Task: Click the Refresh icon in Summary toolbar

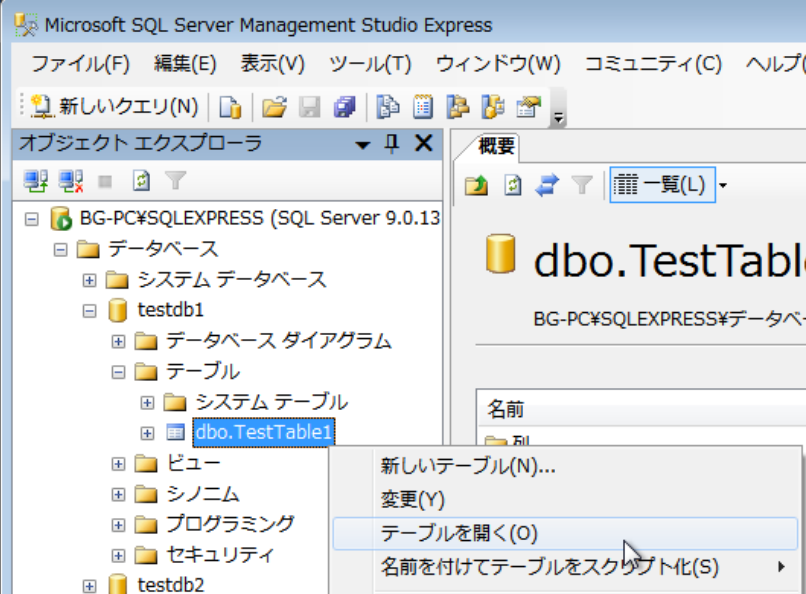Action: tap(512, 184)
